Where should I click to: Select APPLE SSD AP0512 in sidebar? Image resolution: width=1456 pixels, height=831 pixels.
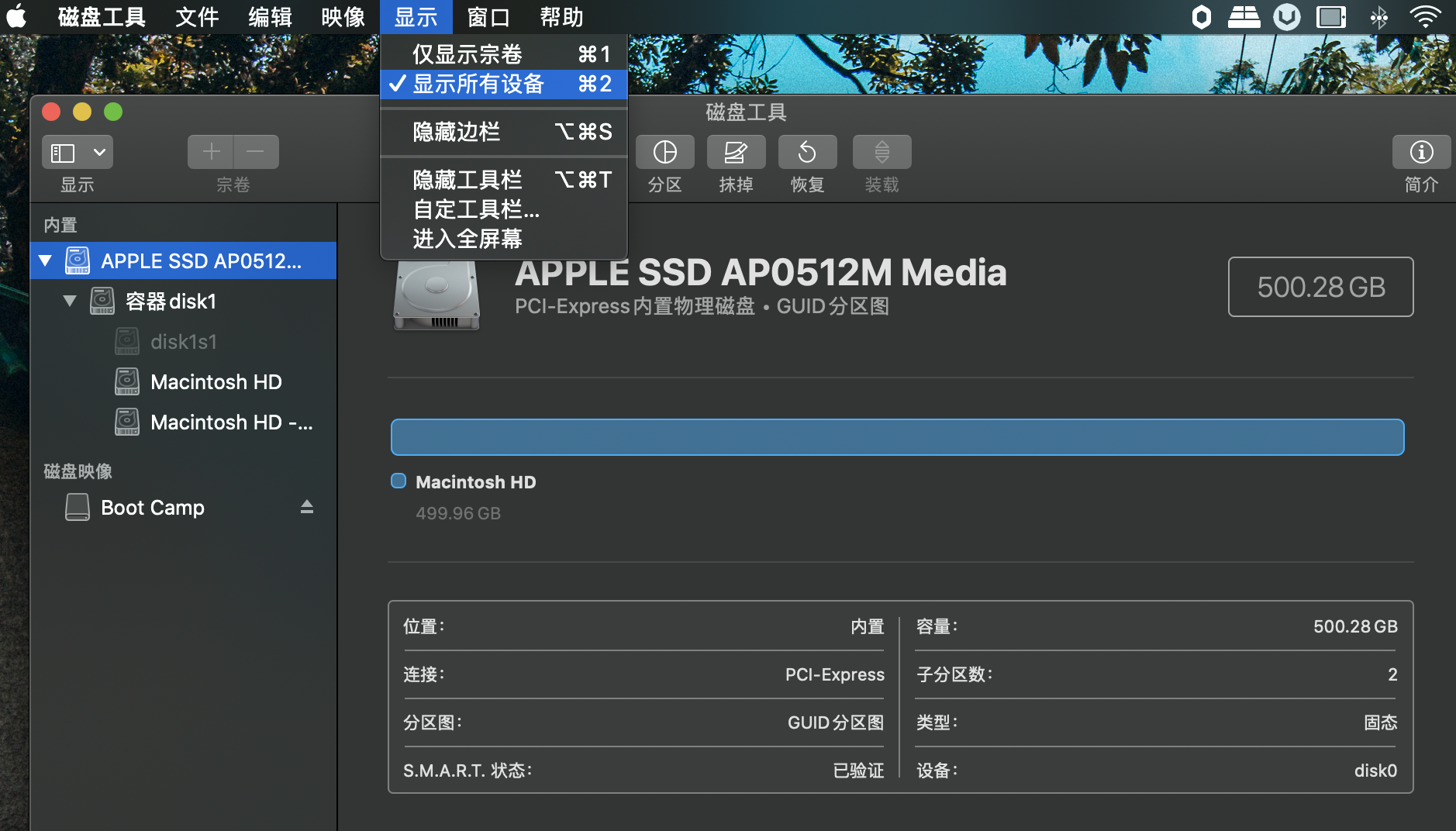point(183,260)
